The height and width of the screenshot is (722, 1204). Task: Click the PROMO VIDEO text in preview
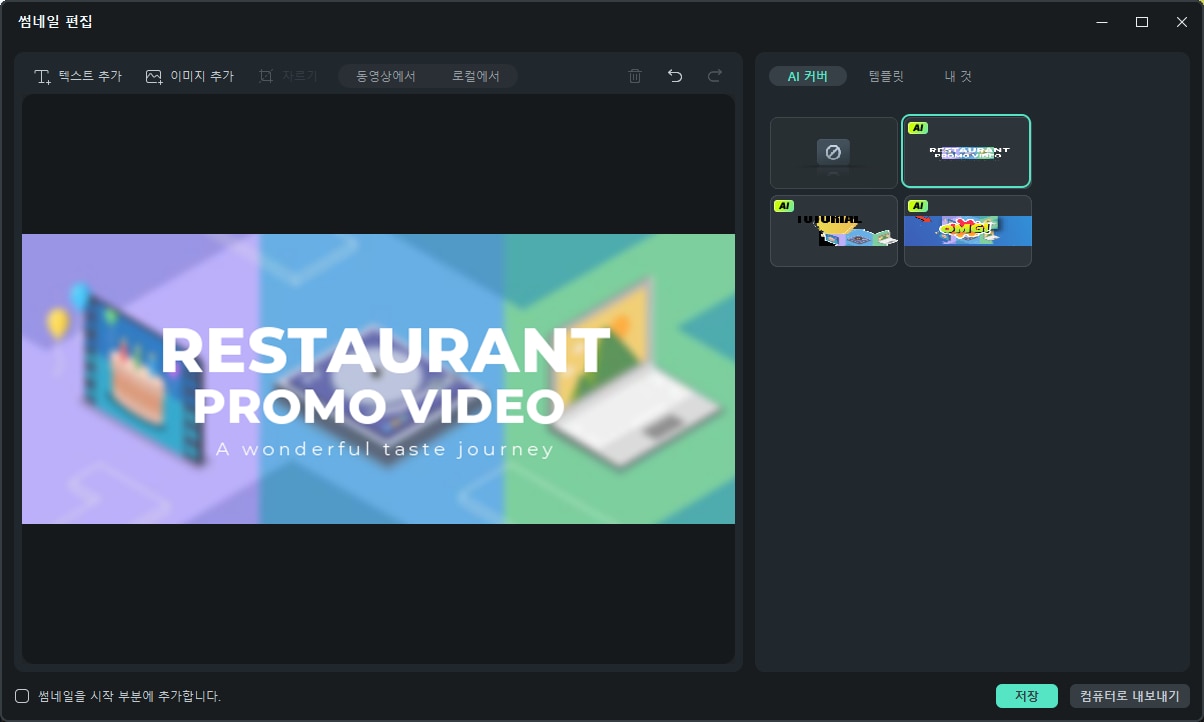click(379, 407)
